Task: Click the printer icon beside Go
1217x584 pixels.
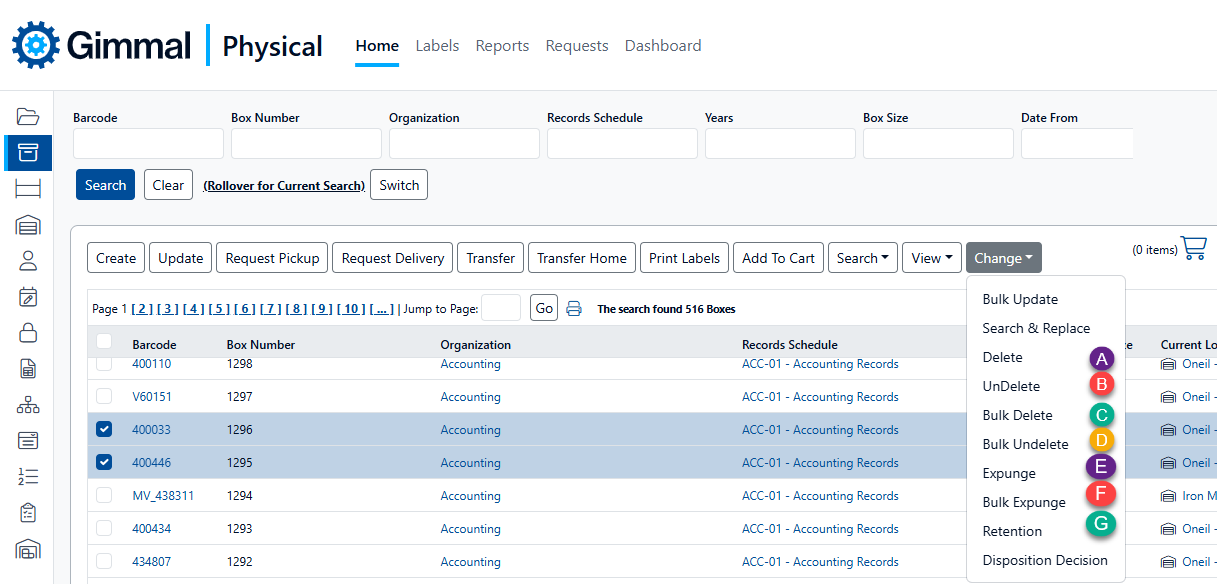Action: [x=574, y=309]
